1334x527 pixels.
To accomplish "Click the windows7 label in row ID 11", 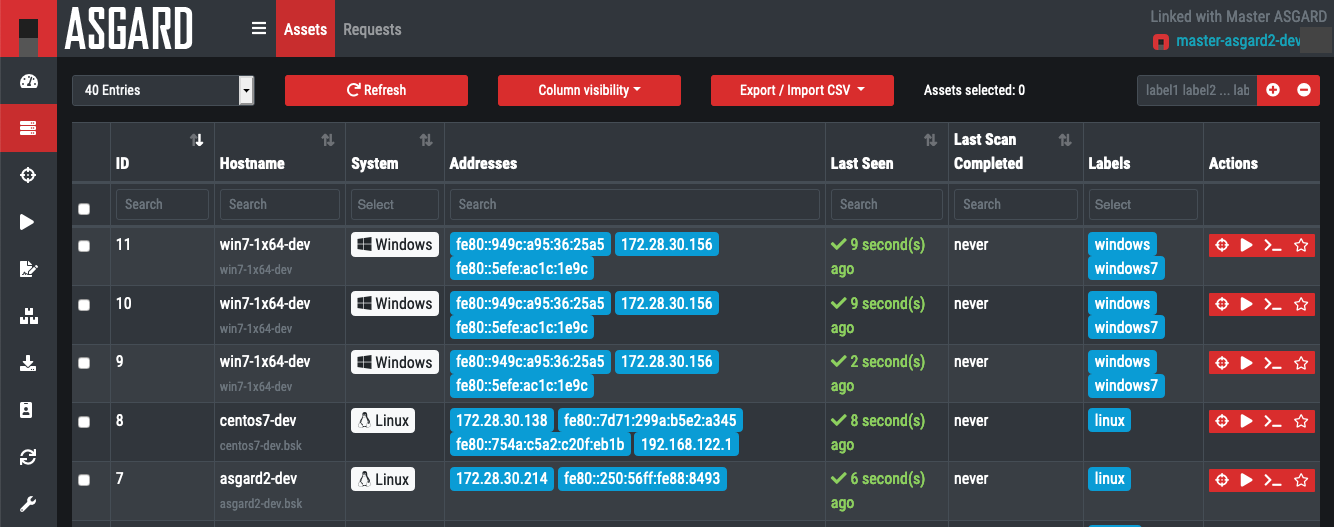I will click(1126, 268).
